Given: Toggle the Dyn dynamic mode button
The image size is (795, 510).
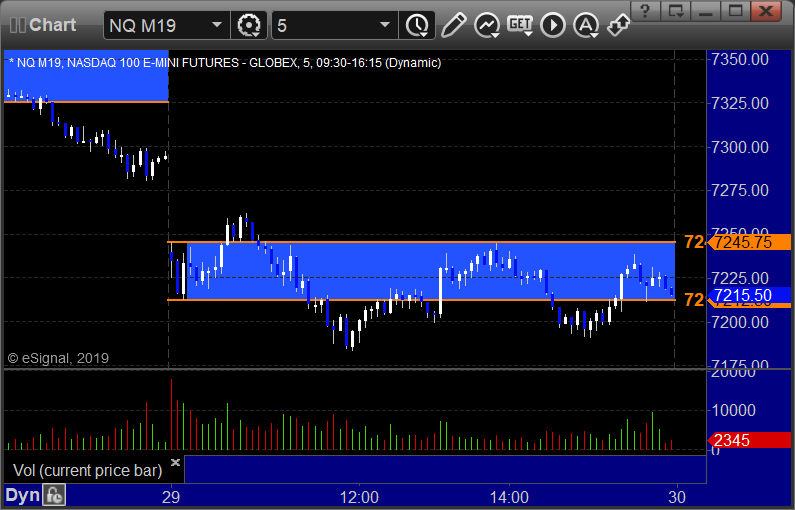Looking at the screenshot, I should click(x=22, y=495).
